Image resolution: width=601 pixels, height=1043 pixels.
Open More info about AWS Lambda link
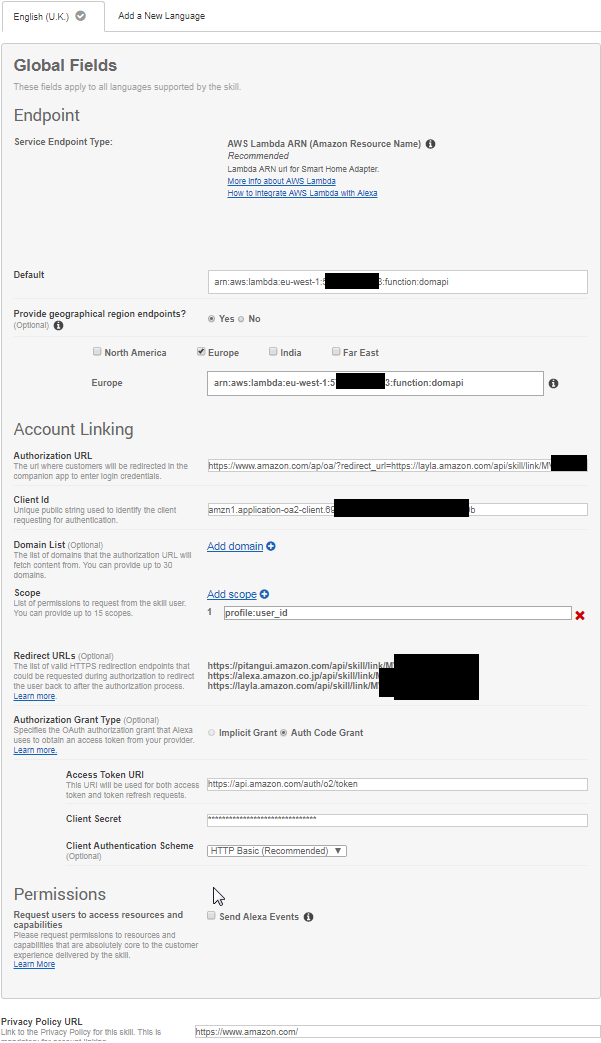coord(282,181)
